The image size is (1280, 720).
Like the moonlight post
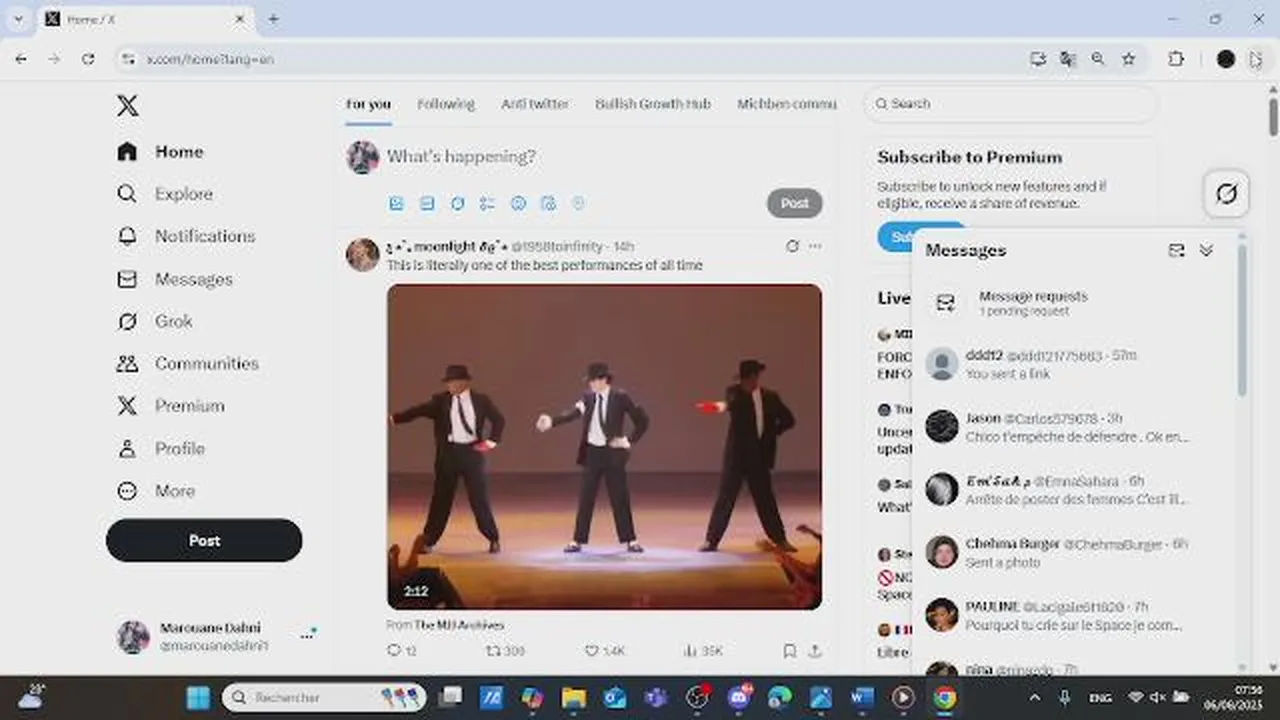[x=605, y=650]
